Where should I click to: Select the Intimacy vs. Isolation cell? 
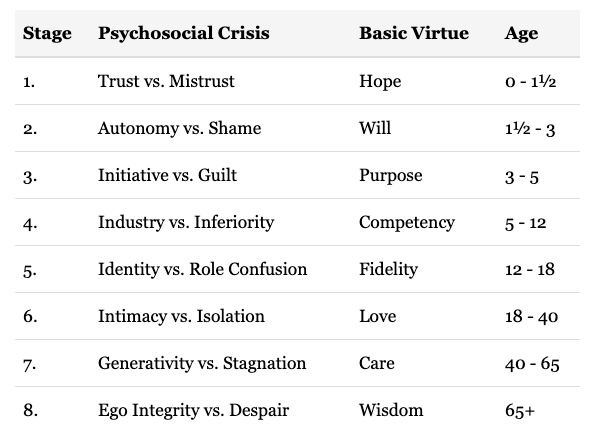(x=181, y=316)
